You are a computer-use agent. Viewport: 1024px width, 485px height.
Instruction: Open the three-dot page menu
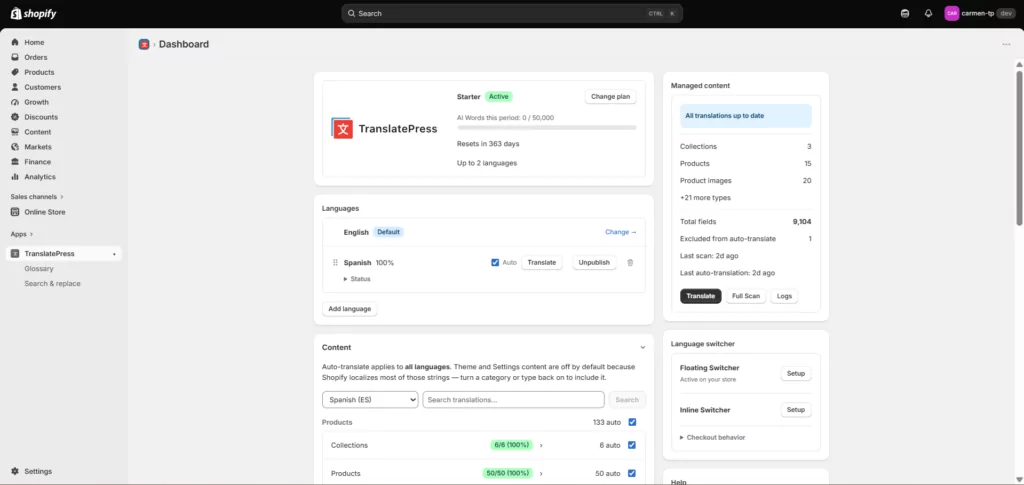[1006, 44]
